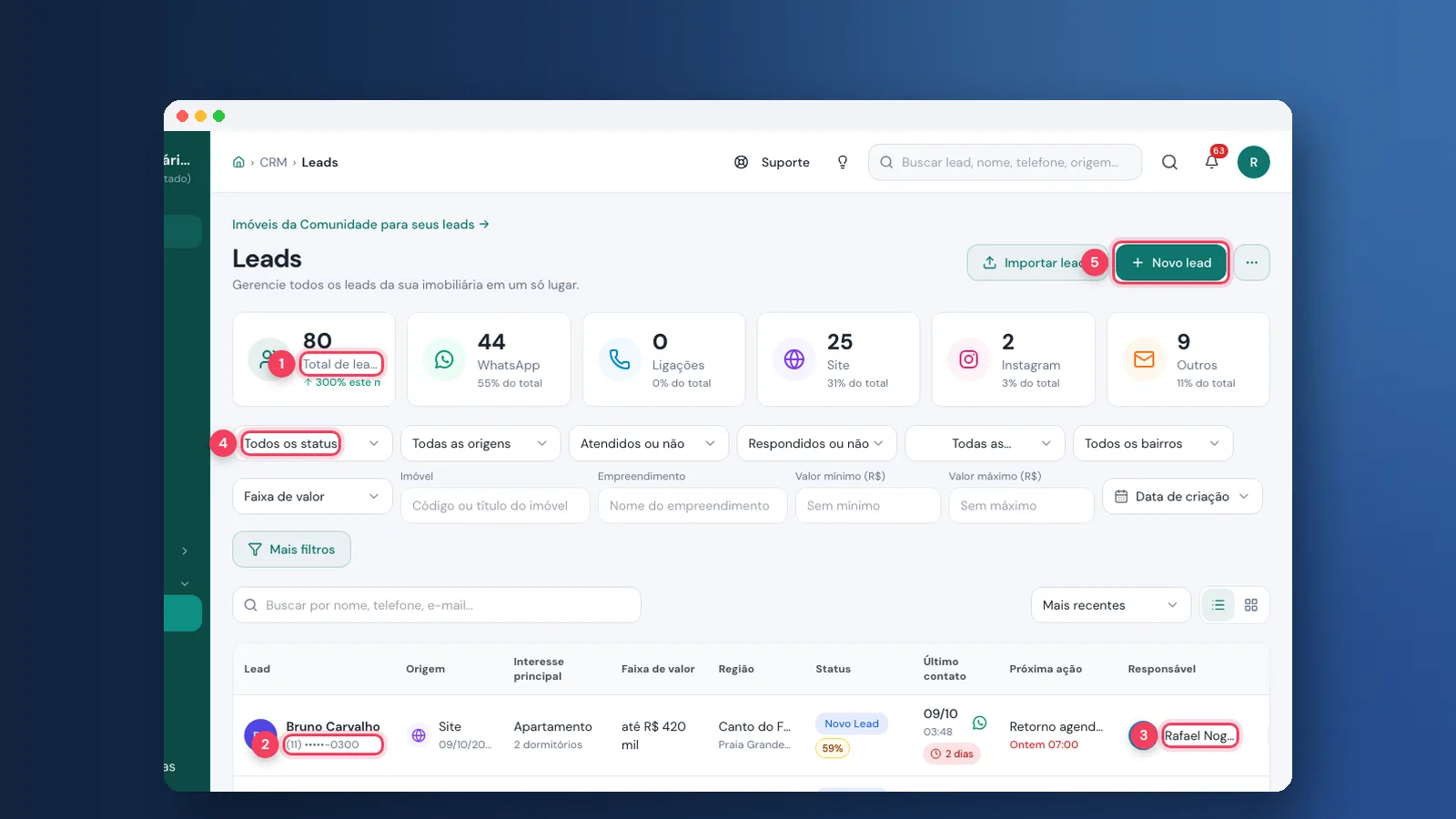Open the Atendidos ou não dropdown

[x=648, y=443]
